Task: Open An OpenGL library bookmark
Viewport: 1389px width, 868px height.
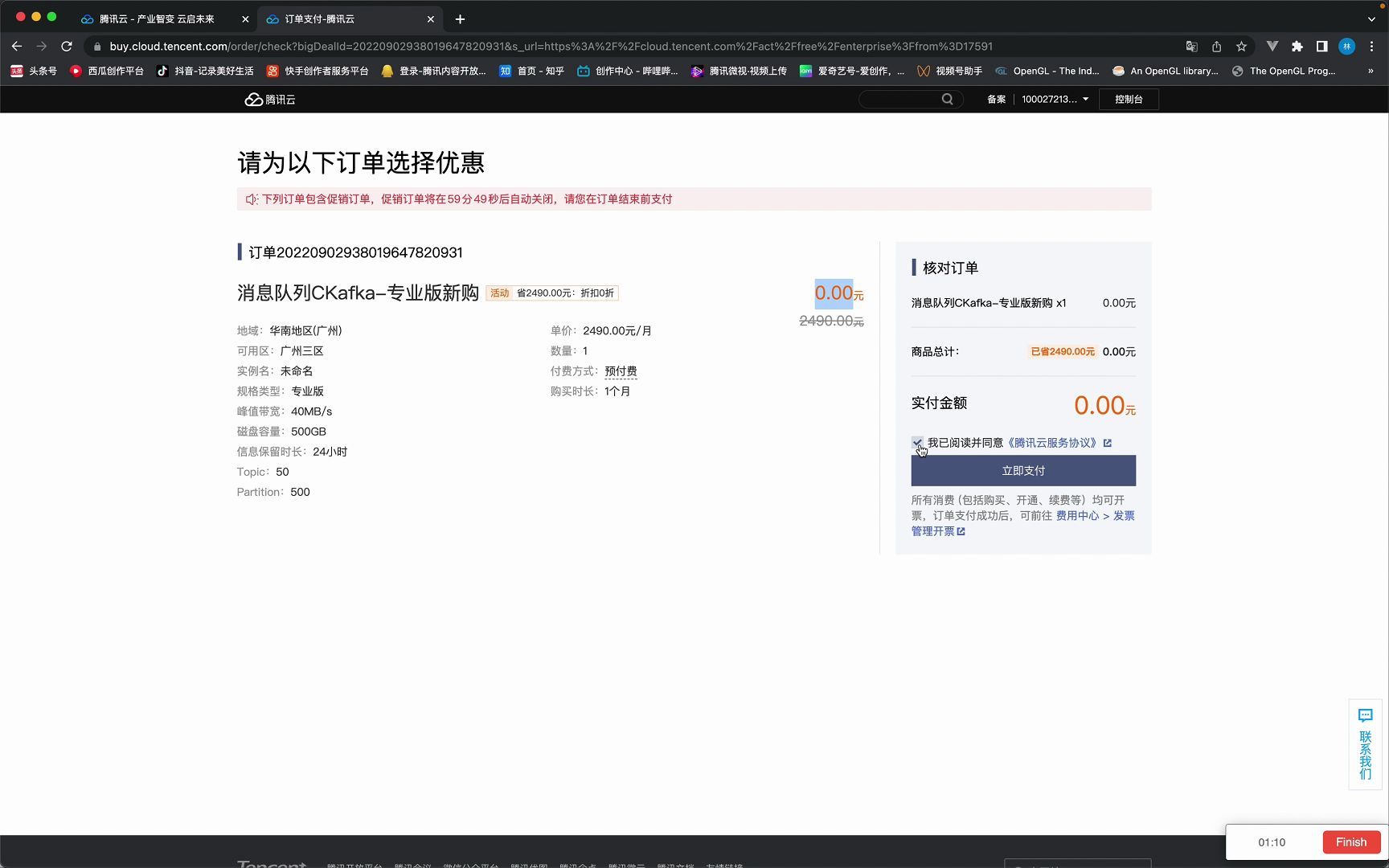Action: point(1166,71)
